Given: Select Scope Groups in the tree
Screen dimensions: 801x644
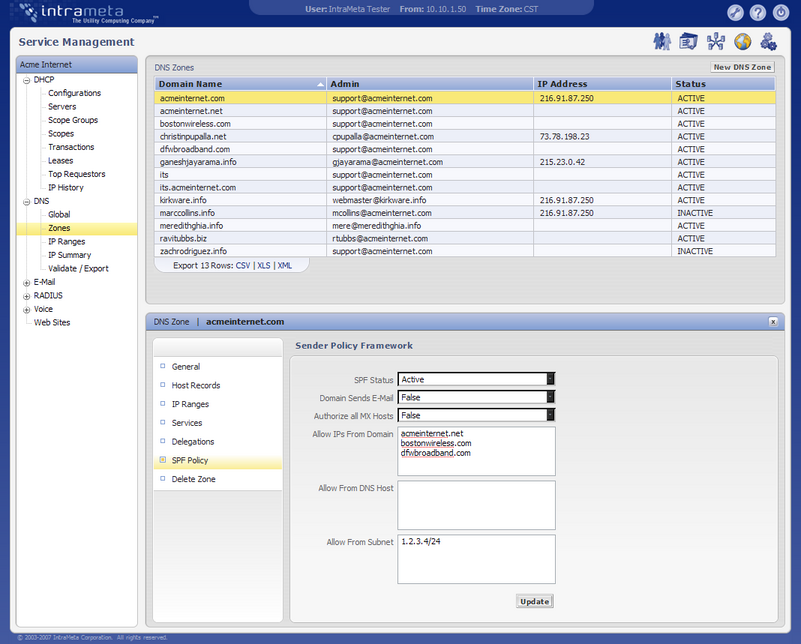Looking at the screenshot, I should (73, 120).
